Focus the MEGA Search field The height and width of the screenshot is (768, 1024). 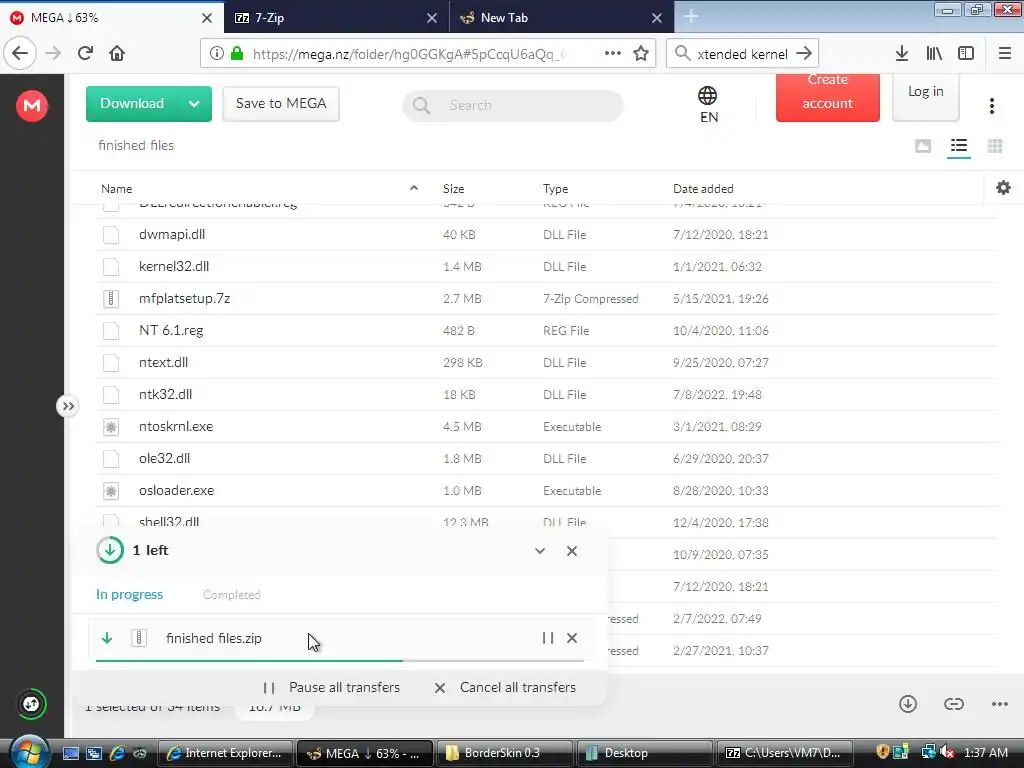point(513,105)
